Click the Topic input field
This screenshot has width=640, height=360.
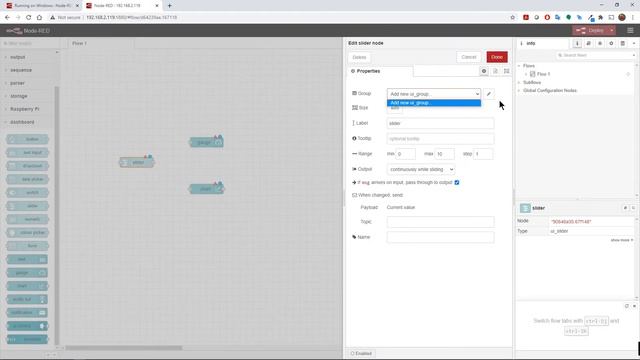tap(440, 222)
